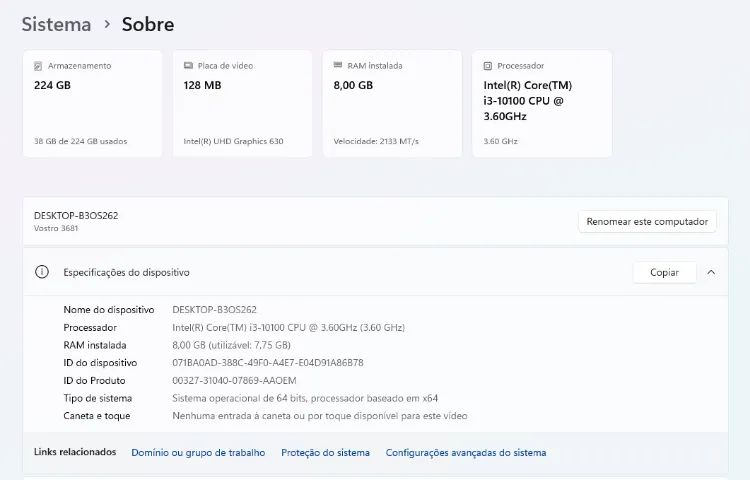Click the Armazenamento storage icon
750x480 pixels.
point(38,66)
